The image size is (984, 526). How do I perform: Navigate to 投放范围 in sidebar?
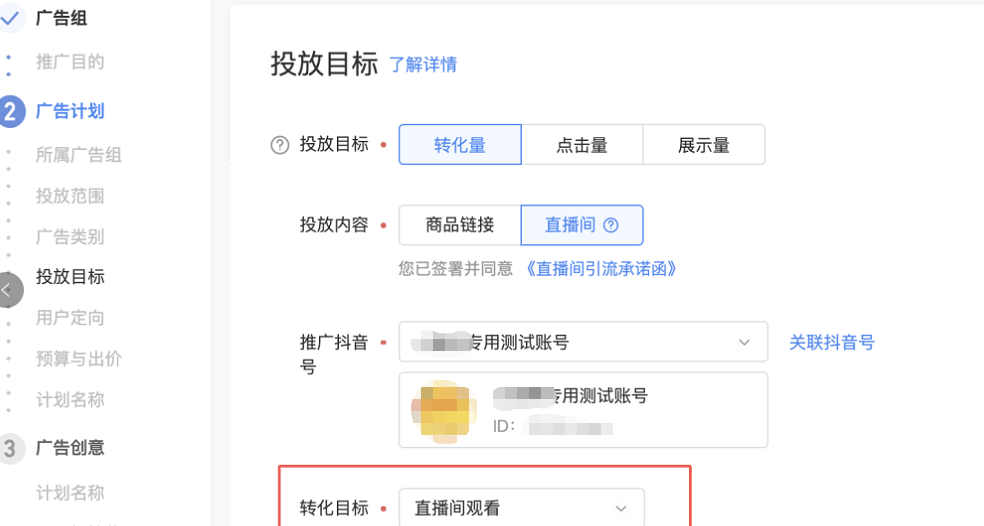(x=70, y=196)
